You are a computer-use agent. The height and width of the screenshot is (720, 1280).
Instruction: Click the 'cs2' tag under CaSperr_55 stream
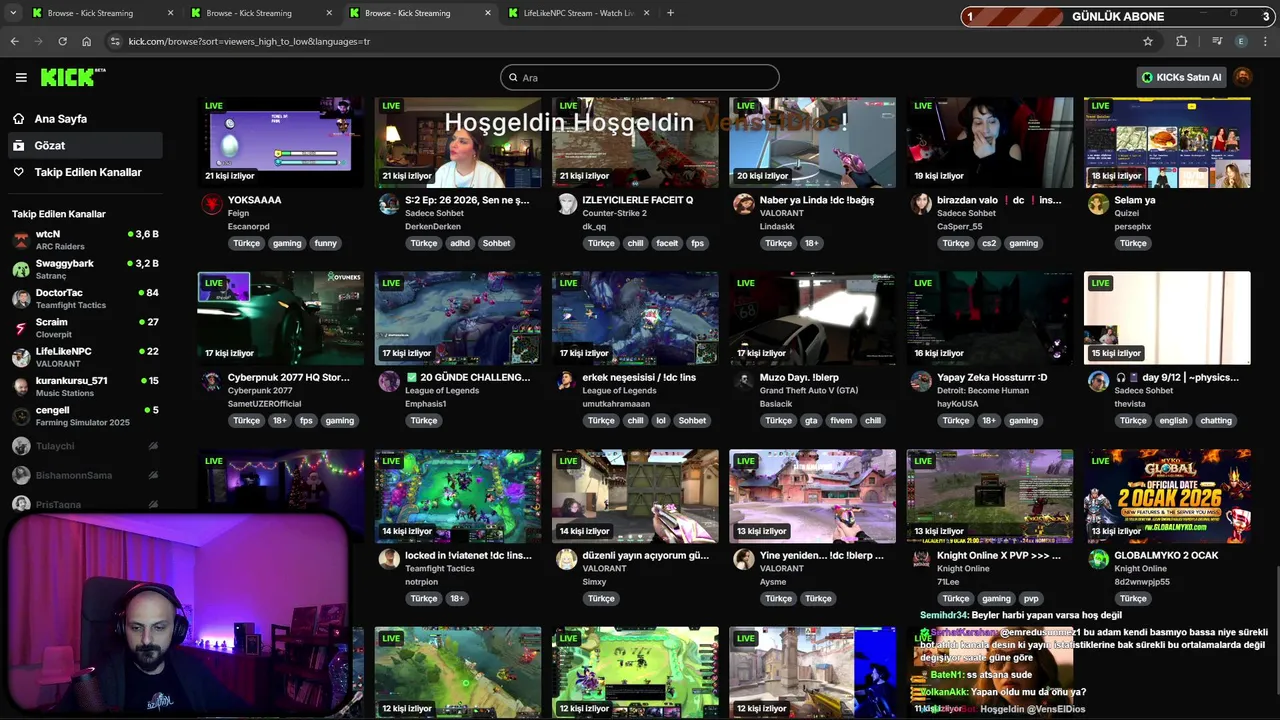coord(988,243)
